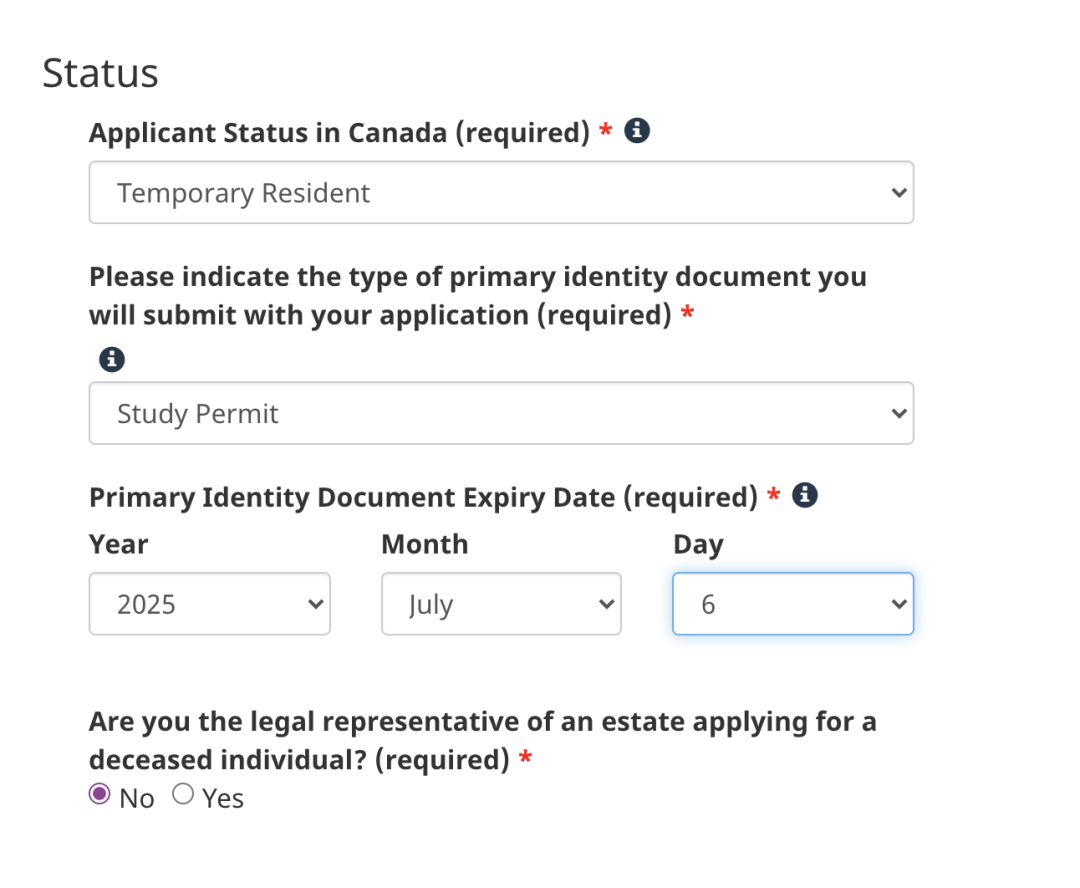Expand the Month dropdown showing July
1080x888 pixels.
pos(501,603)
